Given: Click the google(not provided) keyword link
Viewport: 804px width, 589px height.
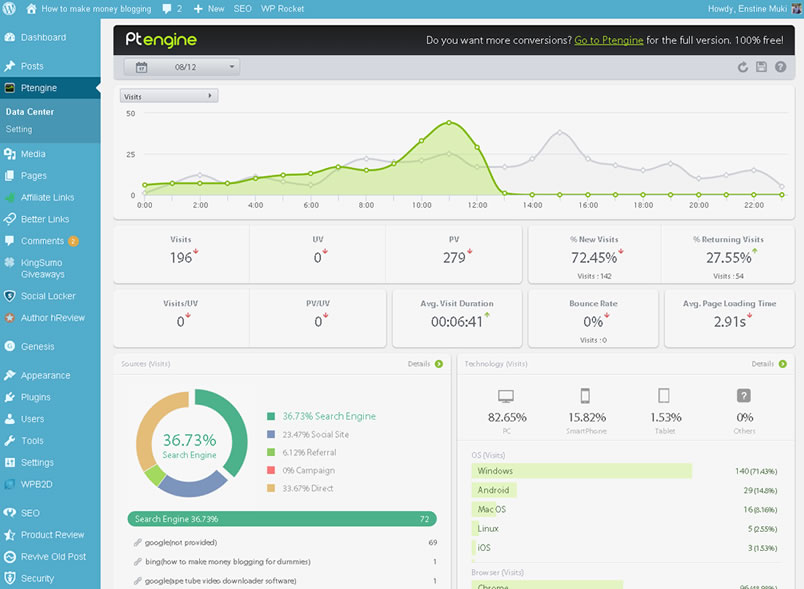Looking at the screenshot, I should coord(181,542).
